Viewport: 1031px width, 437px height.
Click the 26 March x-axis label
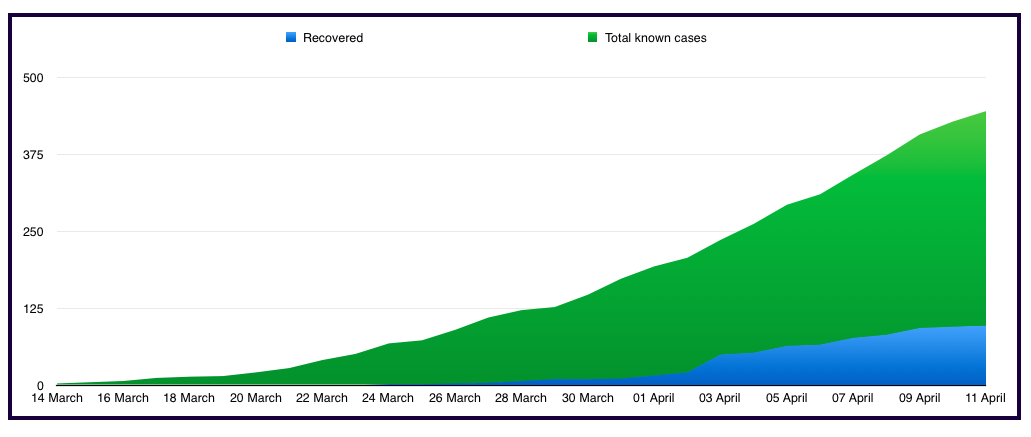(455, 398)
